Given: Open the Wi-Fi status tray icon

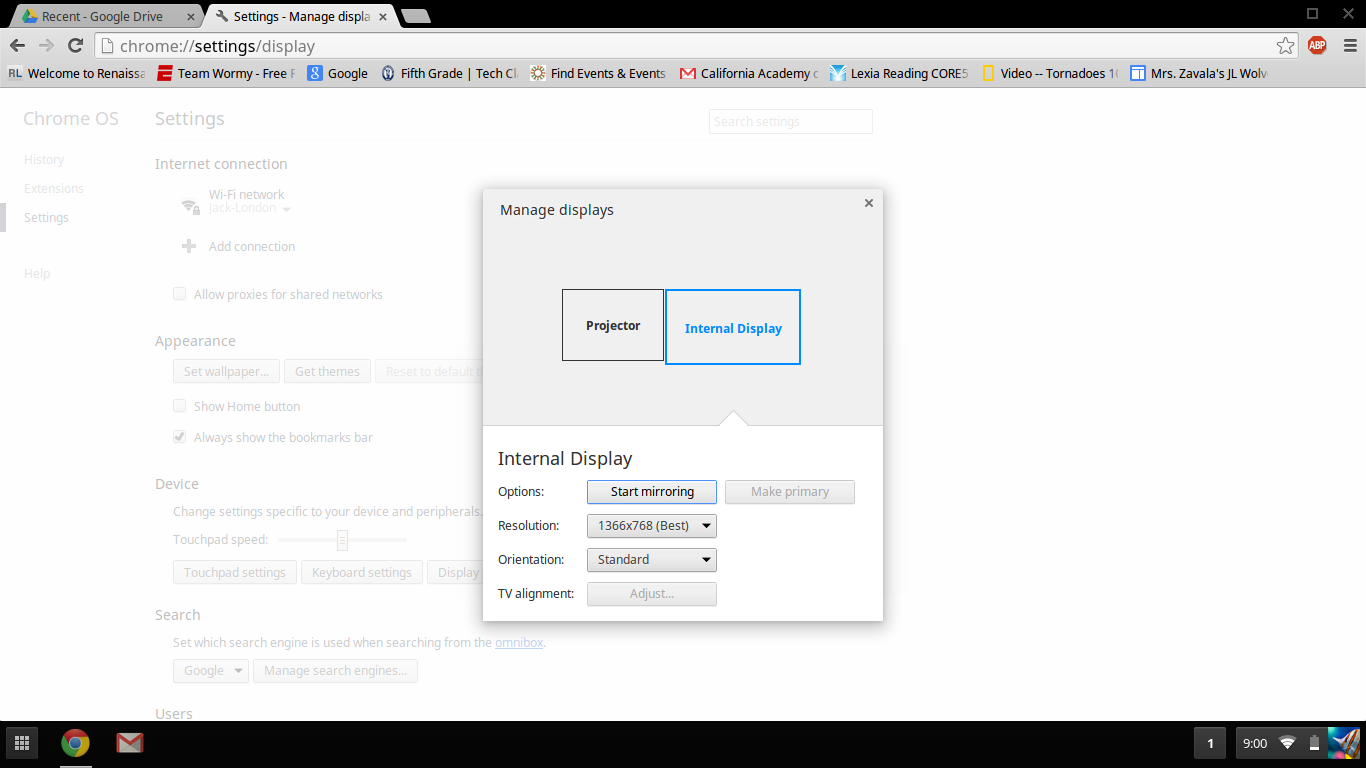Looking at the screenshot, I should coord(1287,743).
